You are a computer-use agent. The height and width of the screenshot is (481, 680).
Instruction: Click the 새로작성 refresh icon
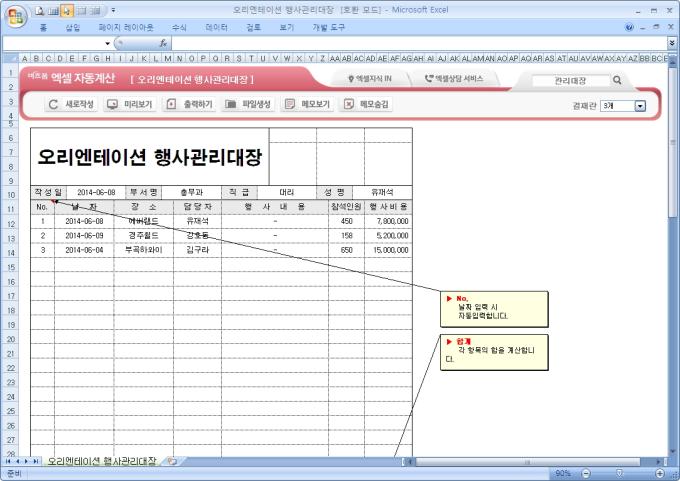click(x=53, y=105)
